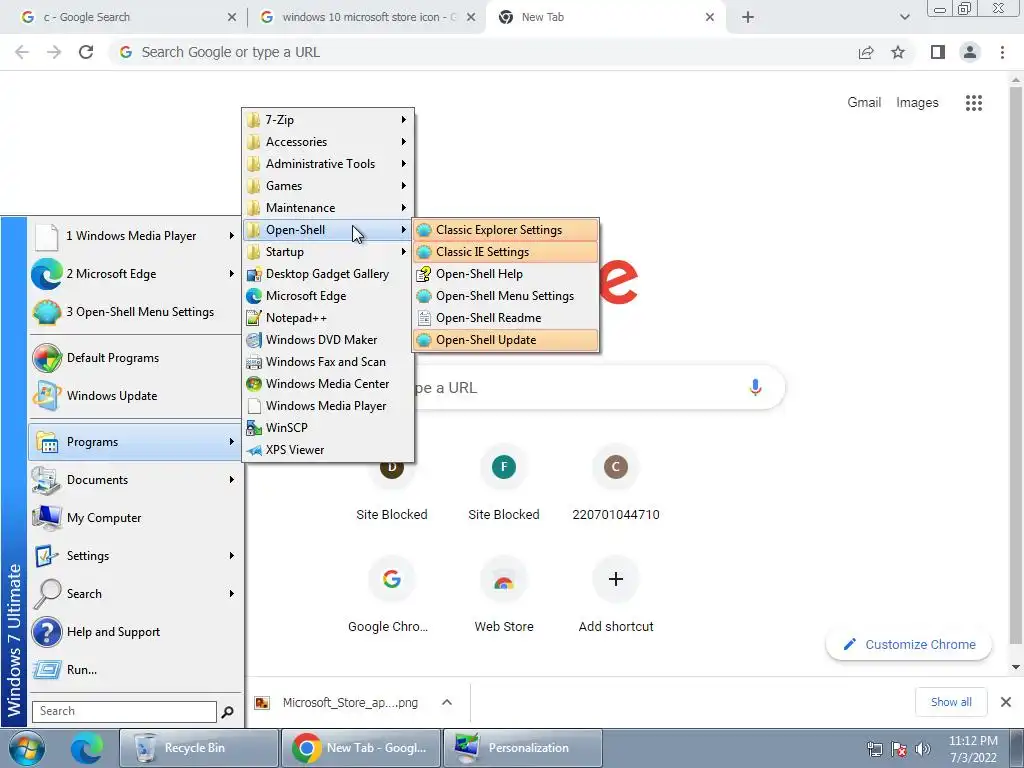
Task: Click Customize Chrome button
Action: pyautogui.click(x=908, y=645)
